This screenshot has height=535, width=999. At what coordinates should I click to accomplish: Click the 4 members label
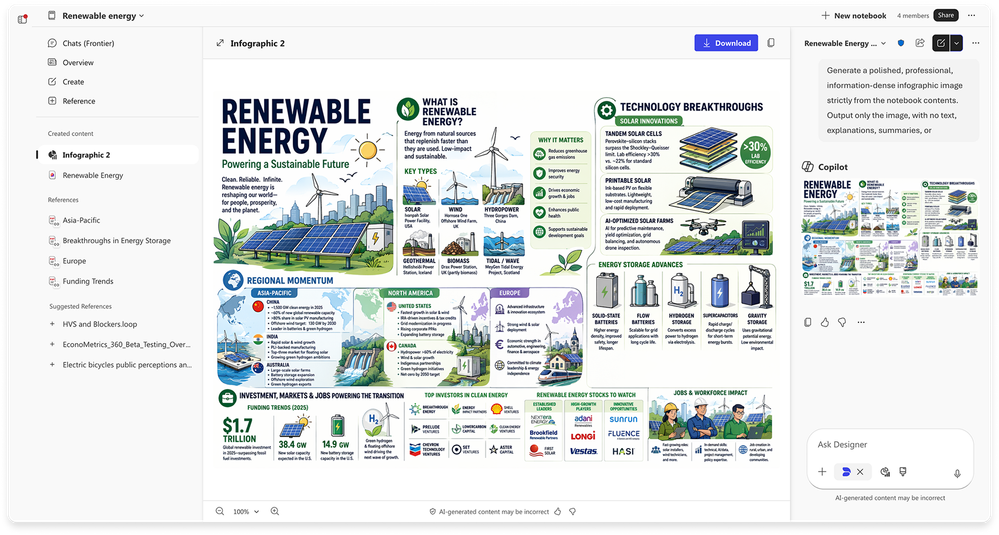(913, 15)
